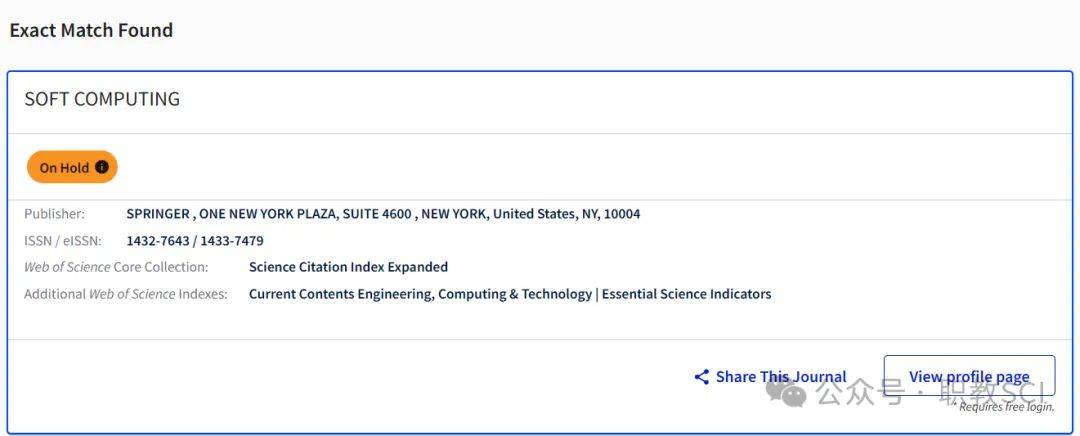This screenshot has width=1080, height=436.
Task: Select the SOFT COMPUTING journal title
Action: (x=102, y=99)
